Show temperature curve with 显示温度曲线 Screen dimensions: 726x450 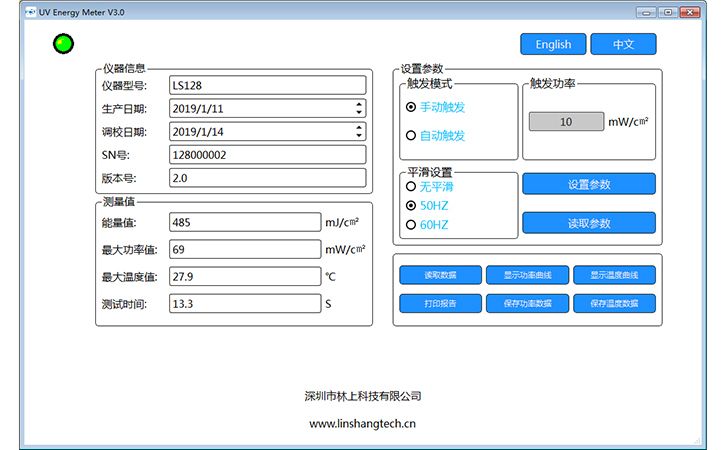[x=614, y=275]
